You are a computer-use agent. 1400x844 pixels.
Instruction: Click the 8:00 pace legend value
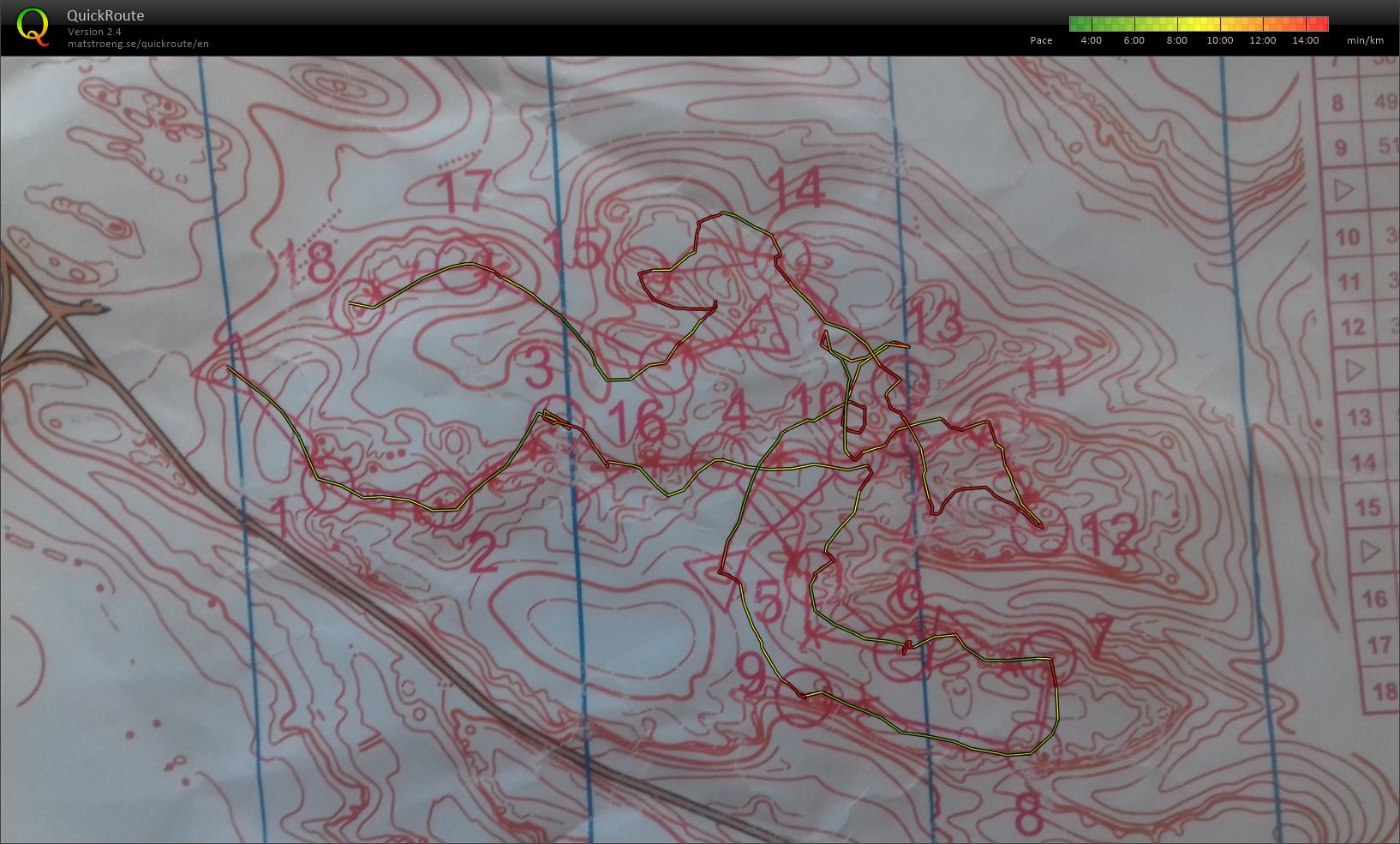click(1177, 40)
